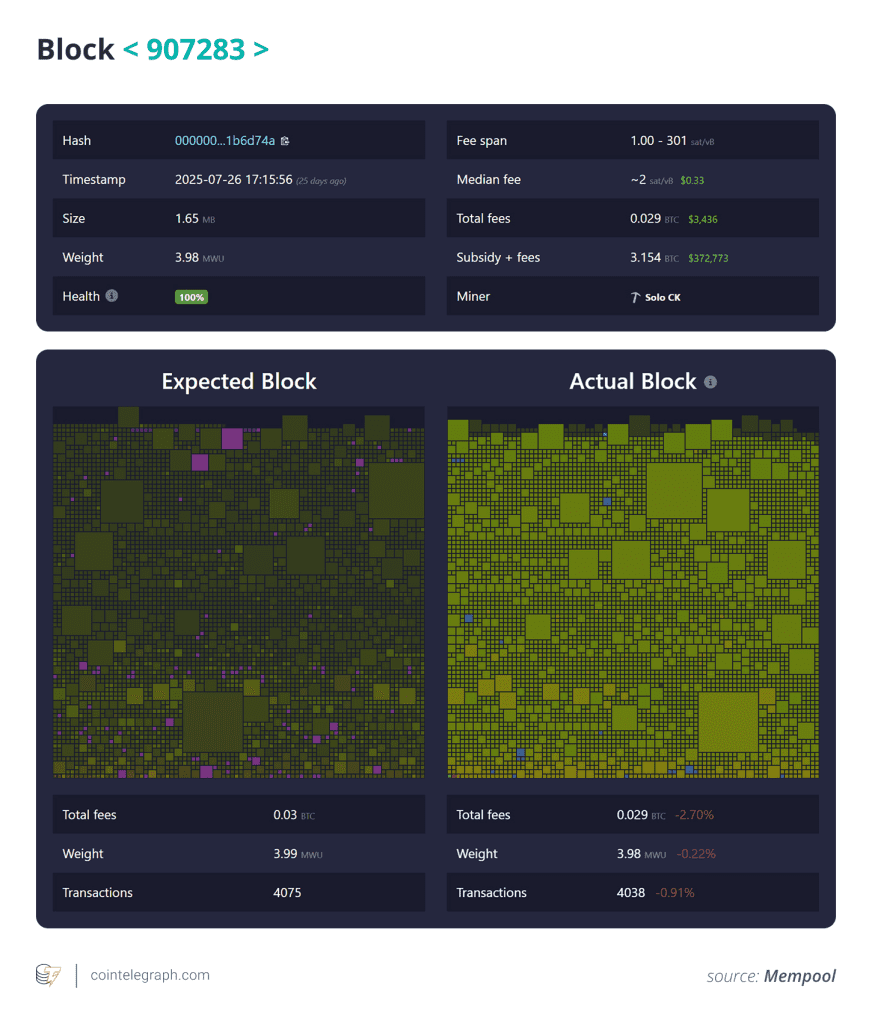Click info icon beside Actual Block heading
This screenshot has width=872, height=1024.
tap(710, 382)
